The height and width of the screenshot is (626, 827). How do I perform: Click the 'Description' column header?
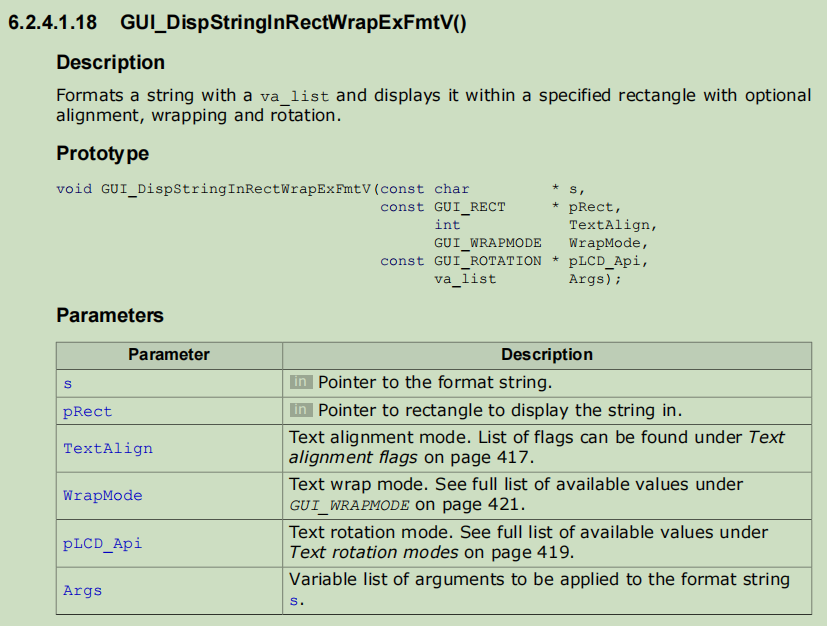546,354
